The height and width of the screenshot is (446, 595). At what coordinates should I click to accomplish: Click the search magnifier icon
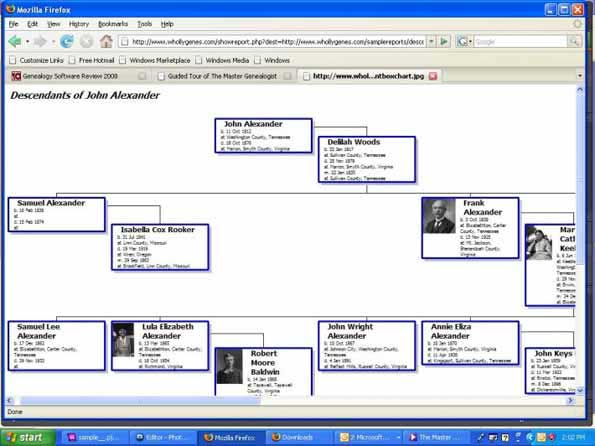point(574,41)
